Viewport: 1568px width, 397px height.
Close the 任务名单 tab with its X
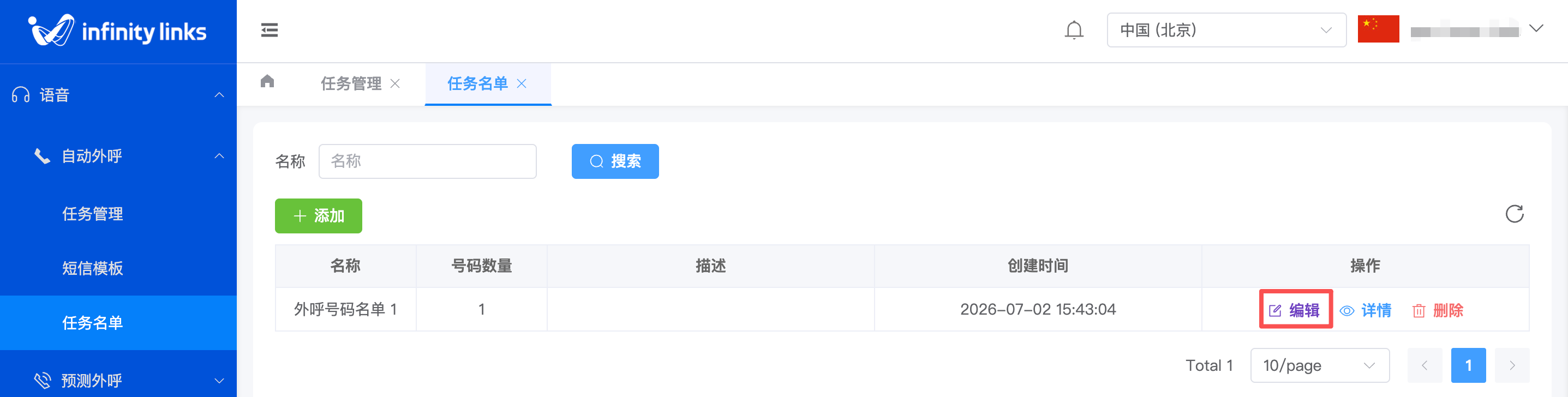click(x=522, y=83)
